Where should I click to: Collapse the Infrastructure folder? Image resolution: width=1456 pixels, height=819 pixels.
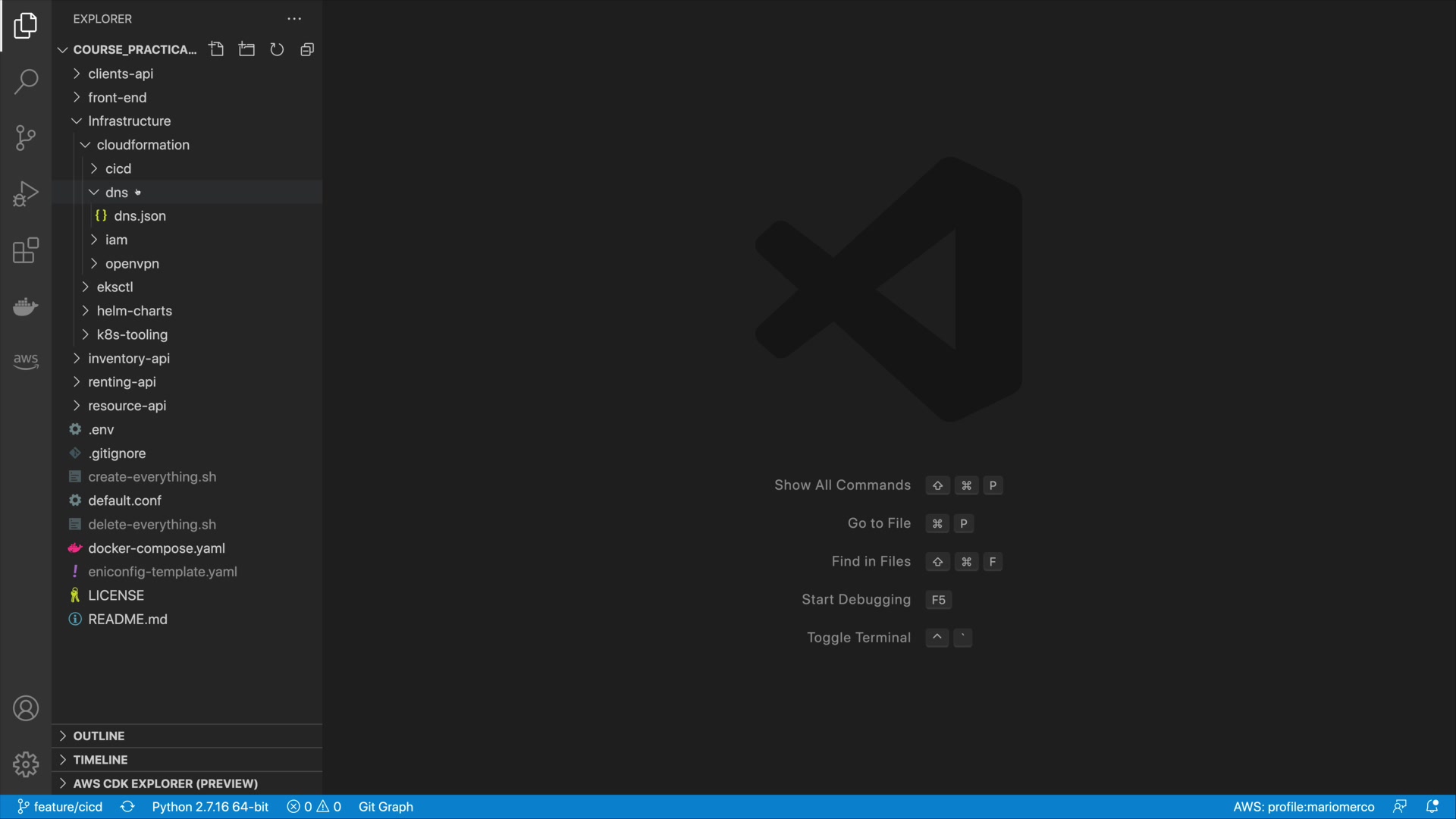129,121
